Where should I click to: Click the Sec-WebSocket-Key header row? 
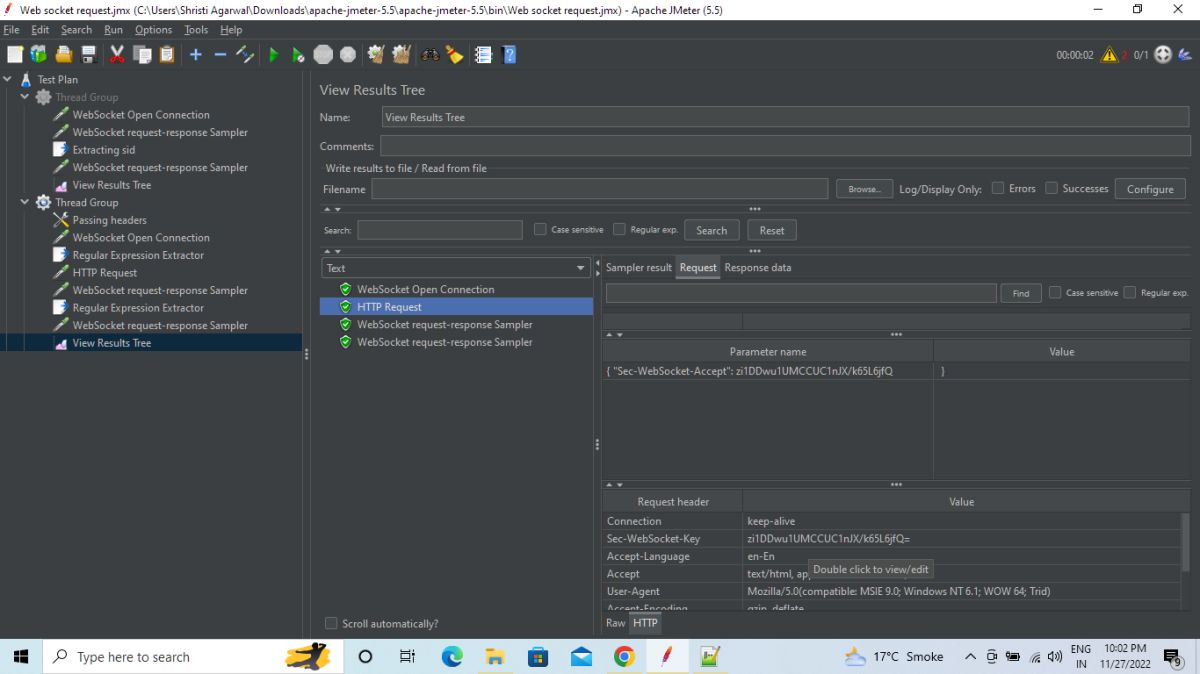(x=891, y=538)
